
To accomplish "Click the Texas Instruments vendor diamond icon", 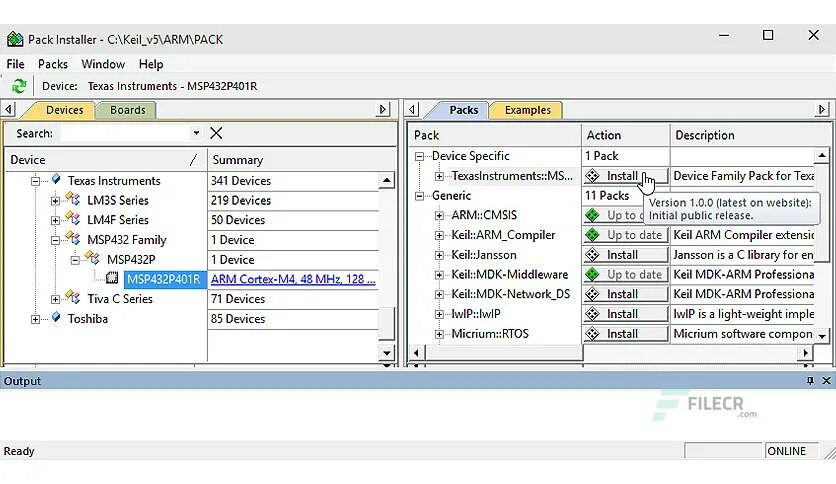I will tap(56, 180).
